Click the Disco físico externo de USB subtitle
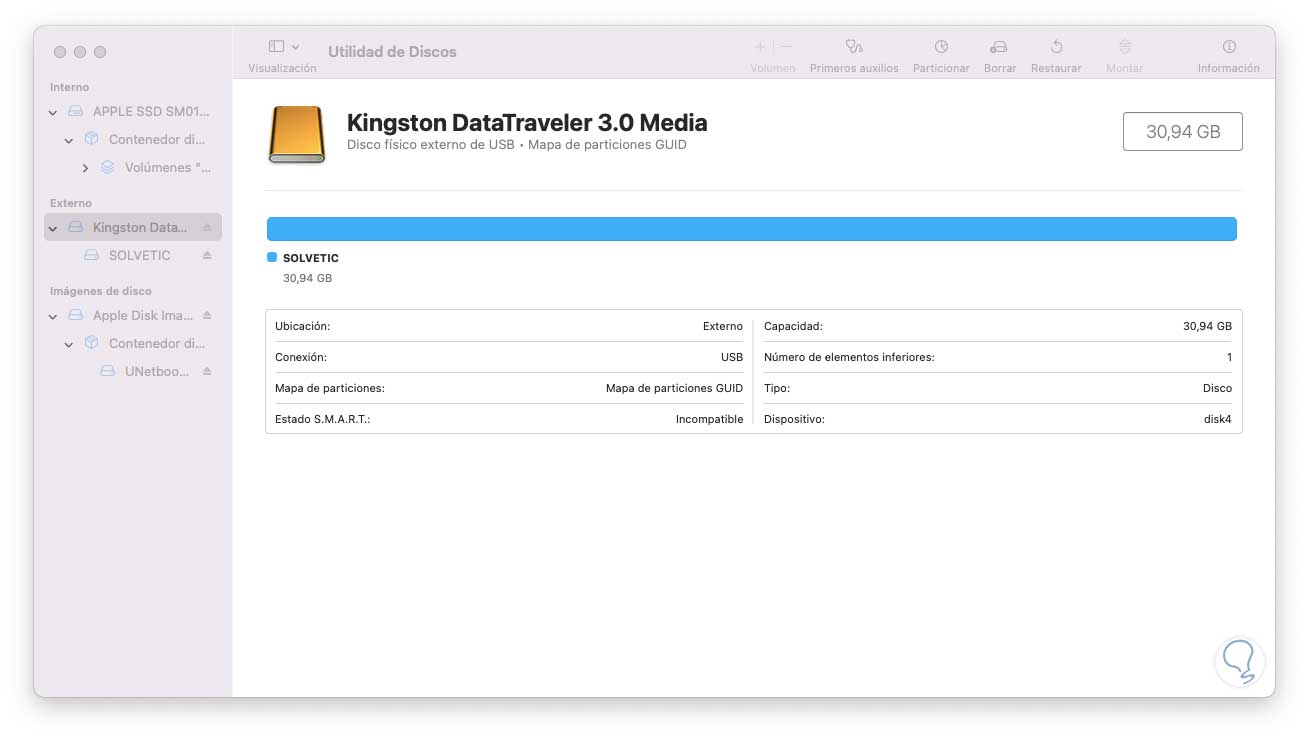The width and height of the screenshot is (1309, 739). [517, 145]
